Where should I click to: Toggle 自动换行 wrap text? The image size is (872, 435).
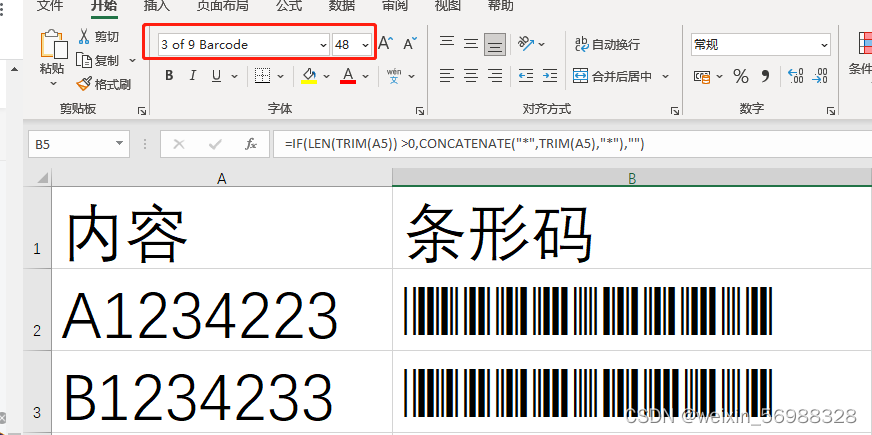point(607,45)
